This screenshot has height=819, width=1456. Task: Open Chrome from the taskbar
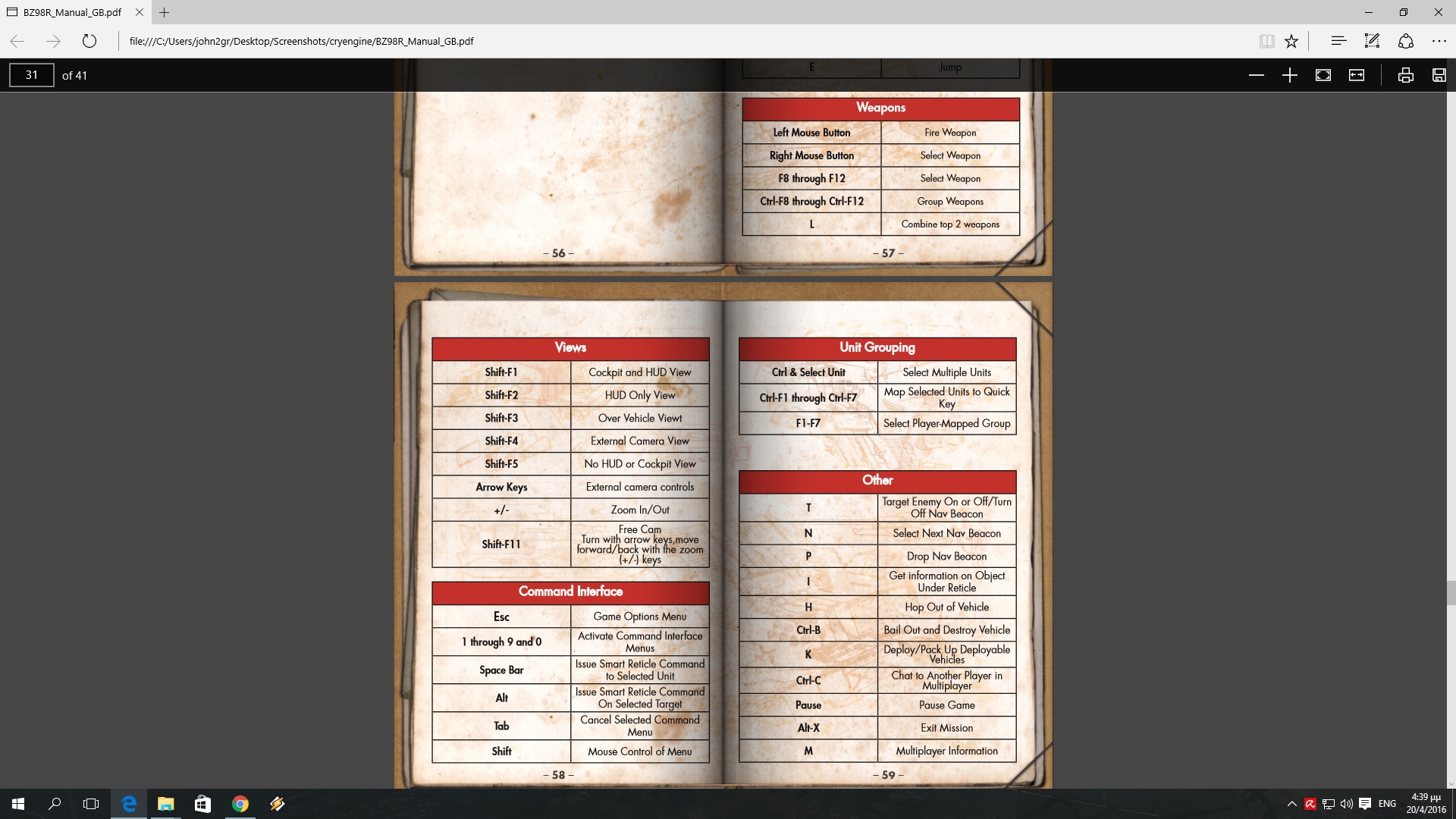[240, 804]
